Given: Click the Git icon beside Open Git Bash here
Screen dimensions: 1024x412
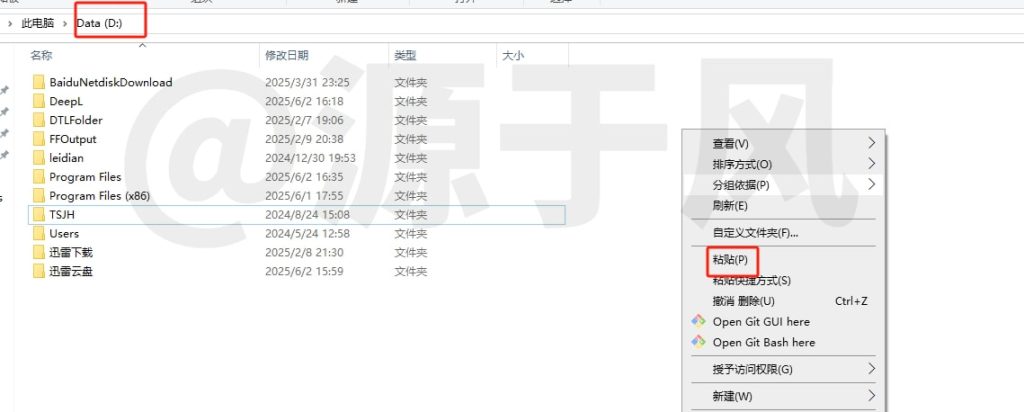Looking at the screenshot, I should point(699,341).
